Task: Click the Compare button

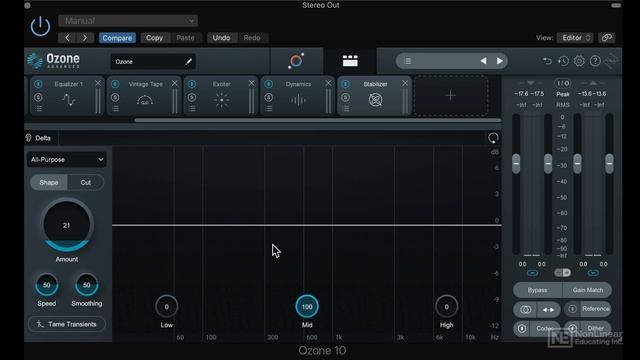Action: pyautogui.click(x=117, y=38)
